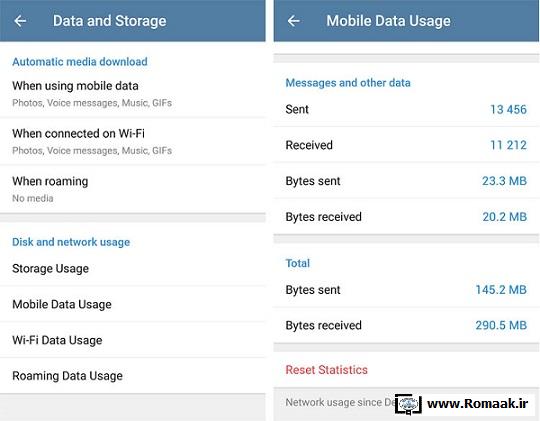Select the 20.2 MB Bytes received row

click(x=406, y=217)
